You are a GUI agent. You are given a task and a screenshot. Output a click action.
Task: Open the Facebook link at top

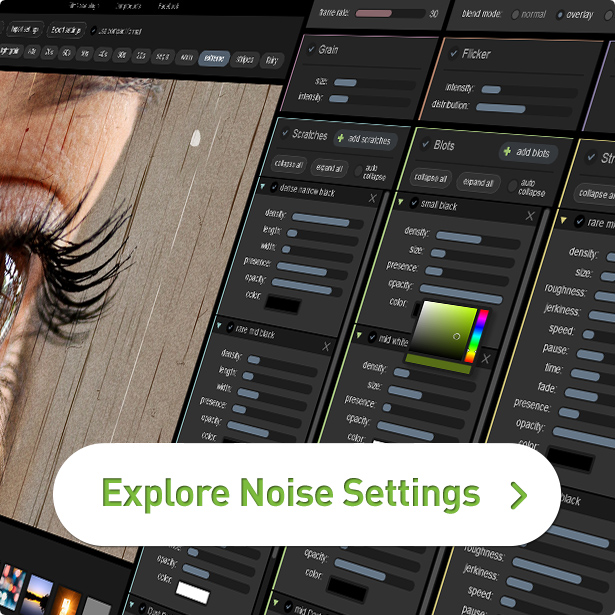[x=168, y=6]
